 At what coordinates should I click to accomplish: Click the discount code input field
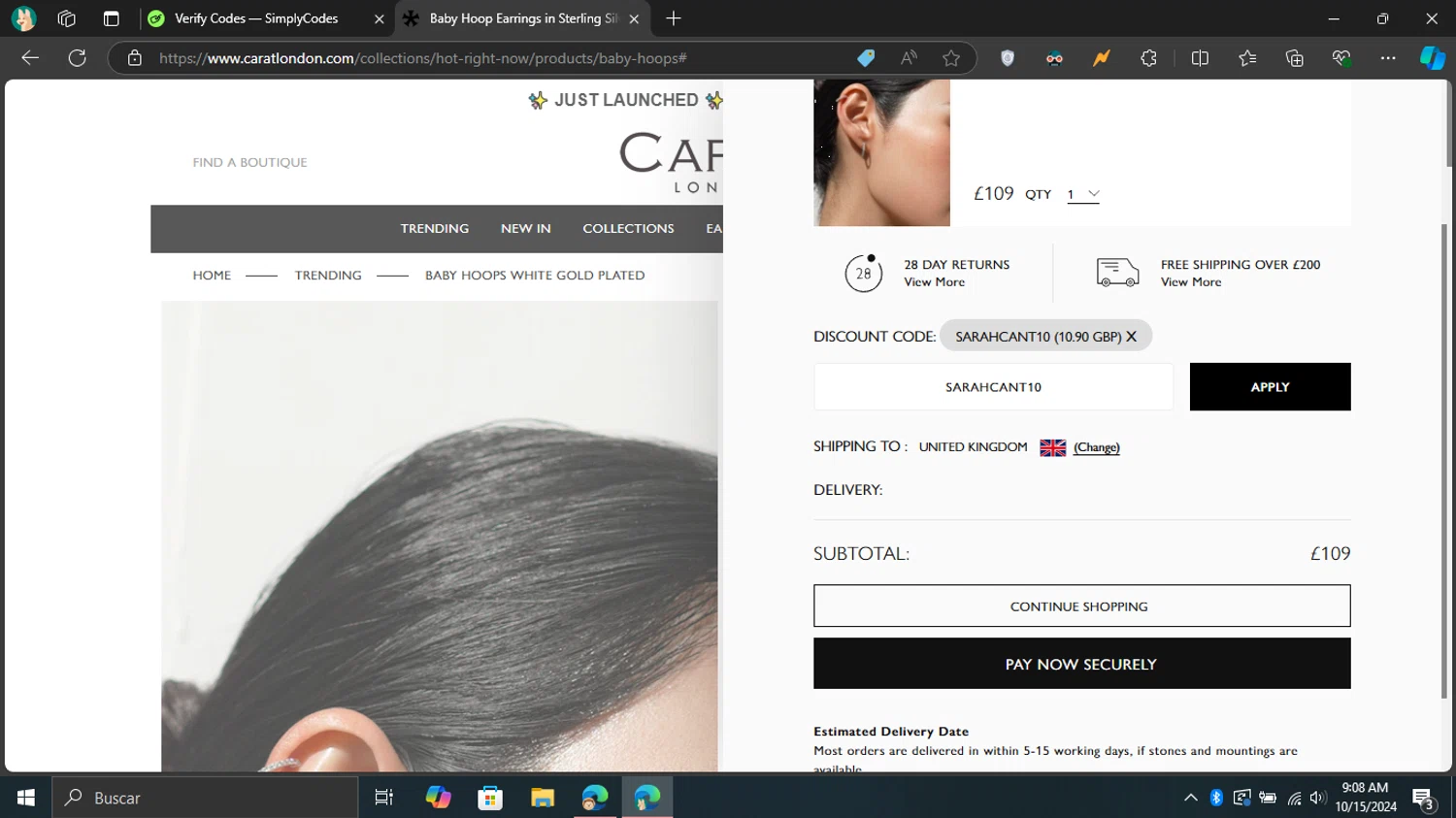[993, 386]
